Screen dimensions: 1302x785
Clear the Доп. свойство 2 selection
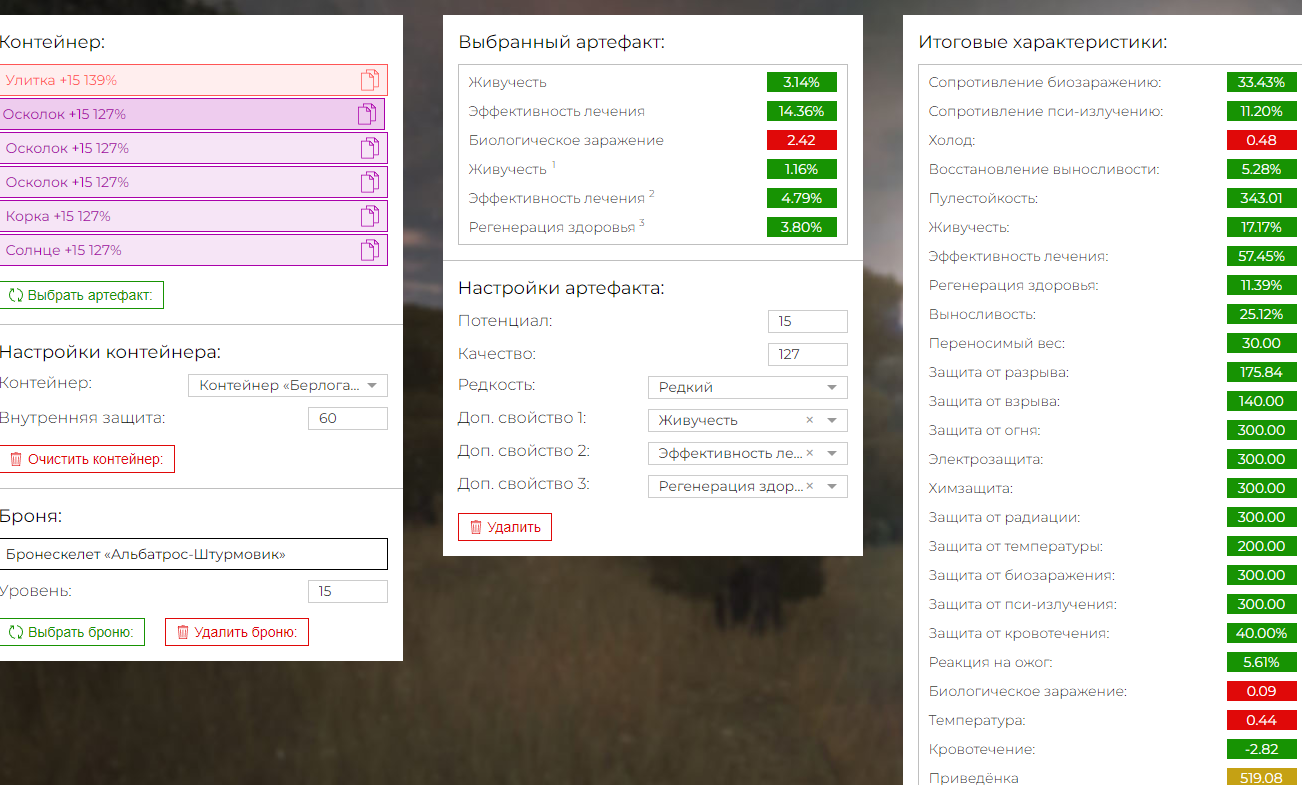(x=810, y=454)
